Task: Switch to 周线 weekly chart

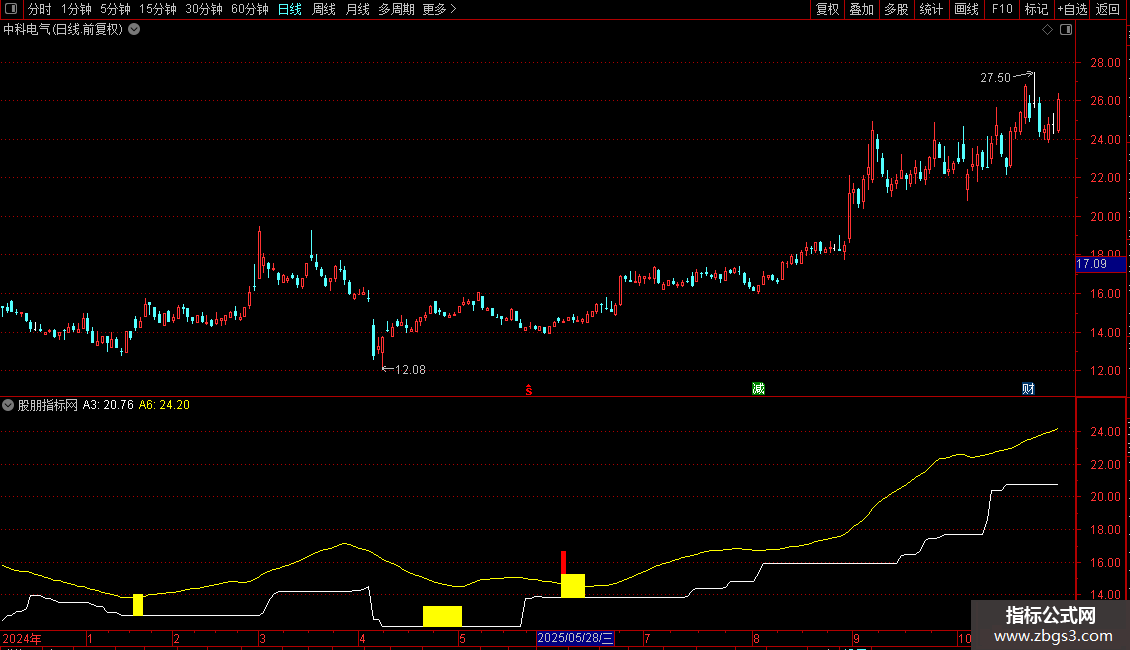Action: (x=324, y=9)
